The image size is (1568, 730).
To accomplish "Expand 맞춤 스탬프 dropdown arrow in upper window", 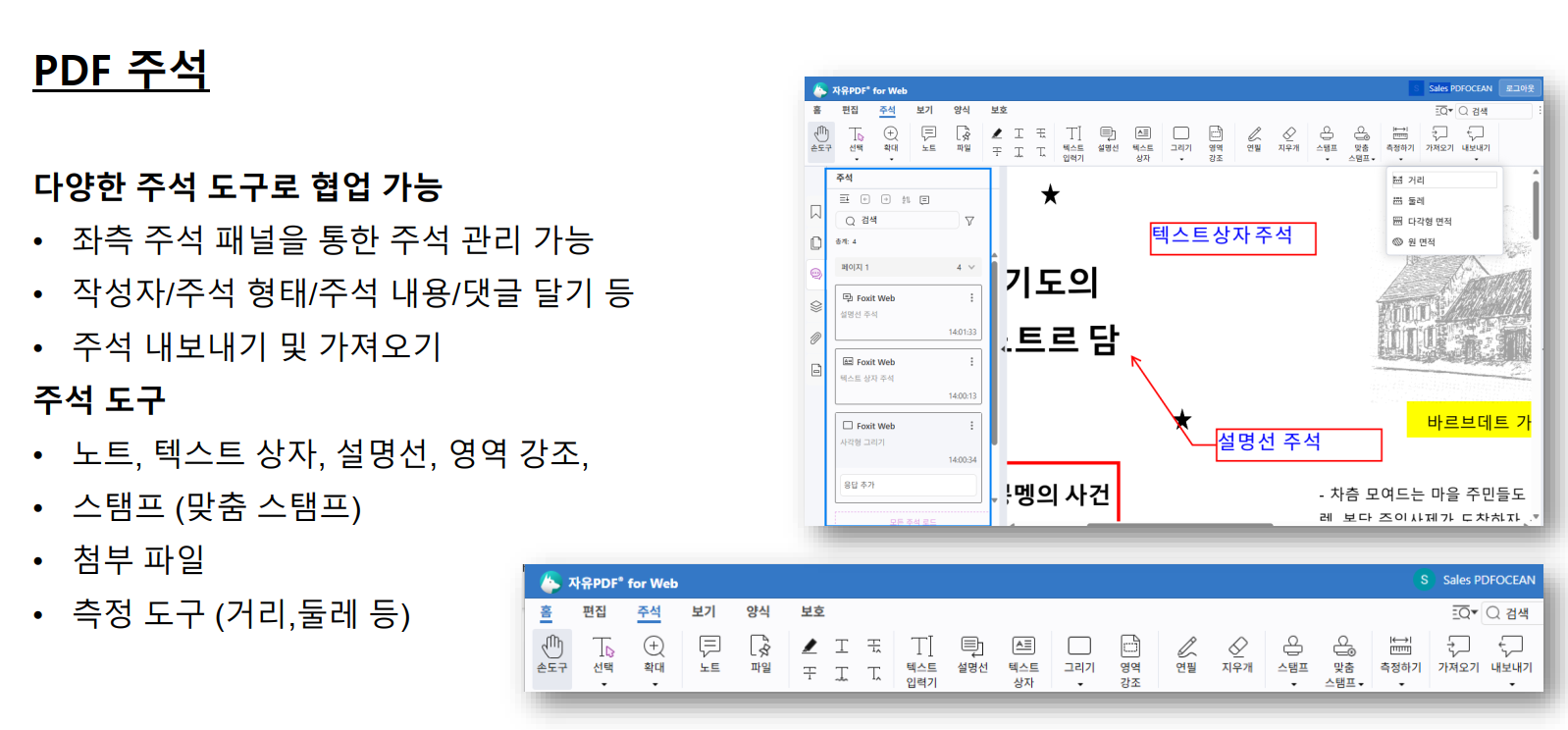I will click(x=1374, y=159).
